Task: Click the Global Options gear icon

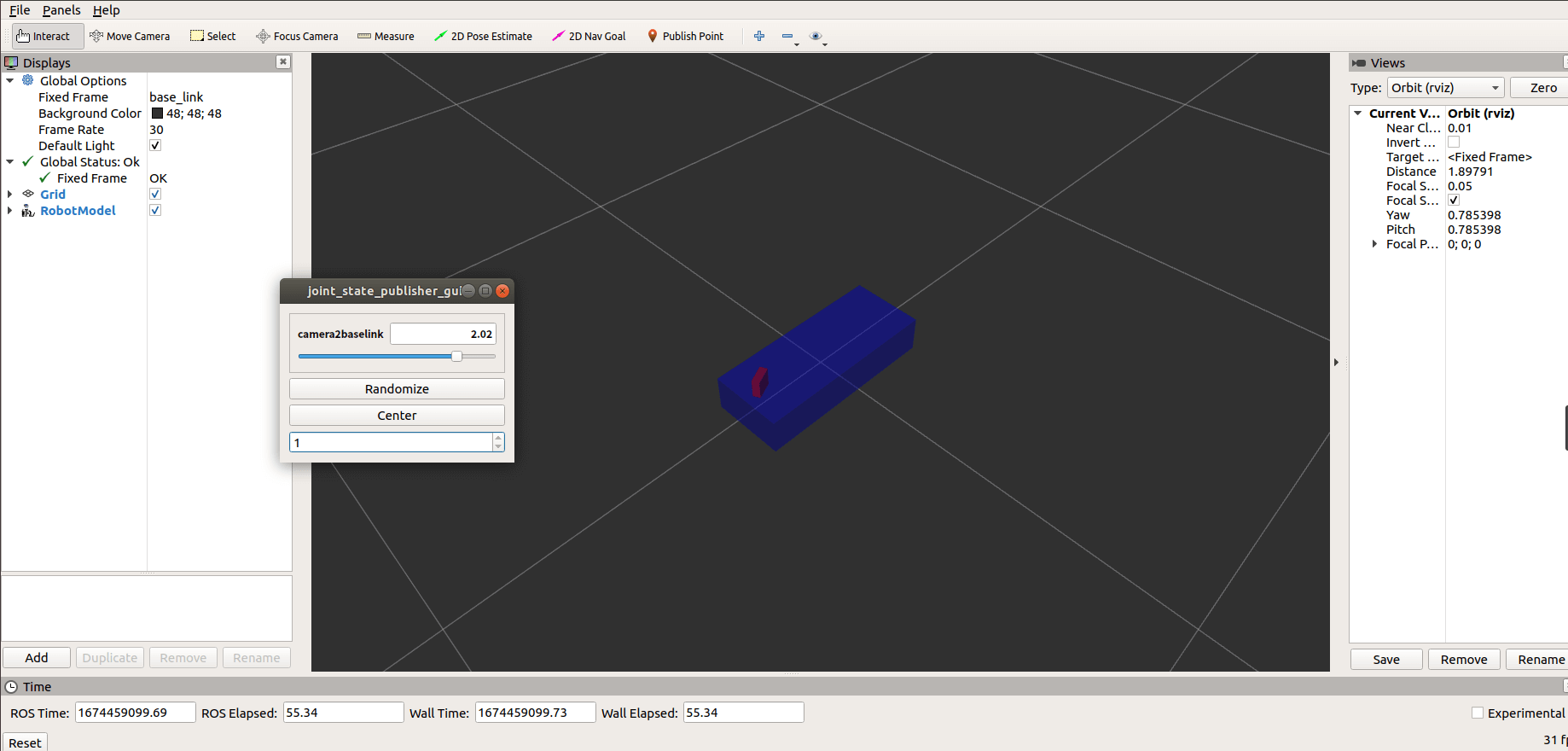Action: click(28, 80)
